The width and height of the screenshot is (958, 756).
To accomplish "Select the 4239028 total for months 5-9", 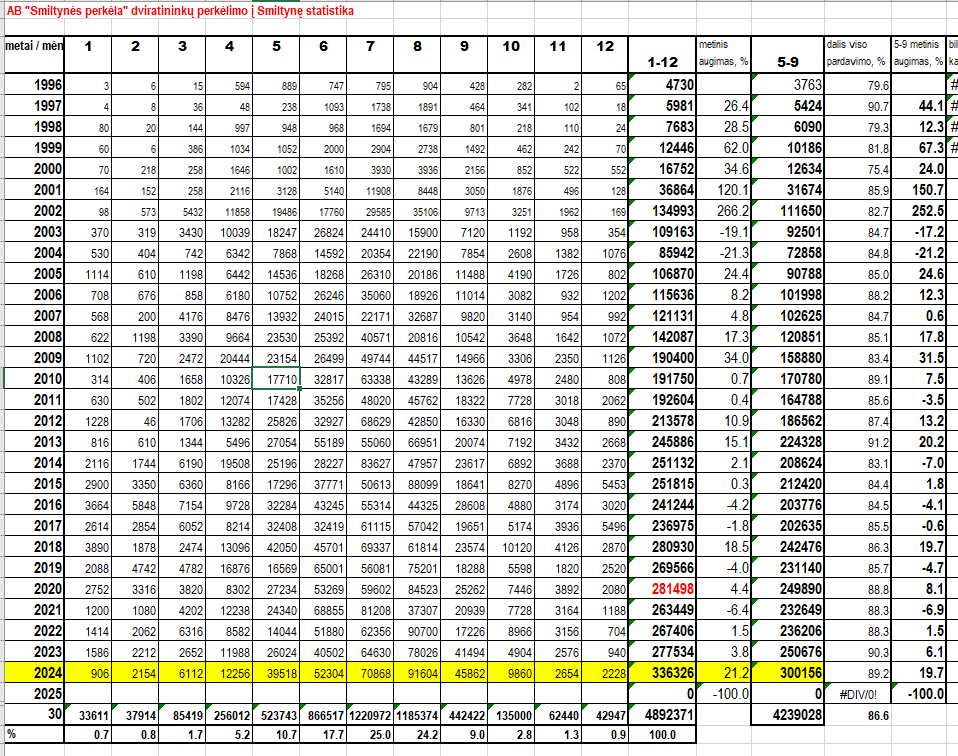I will 786,715.
